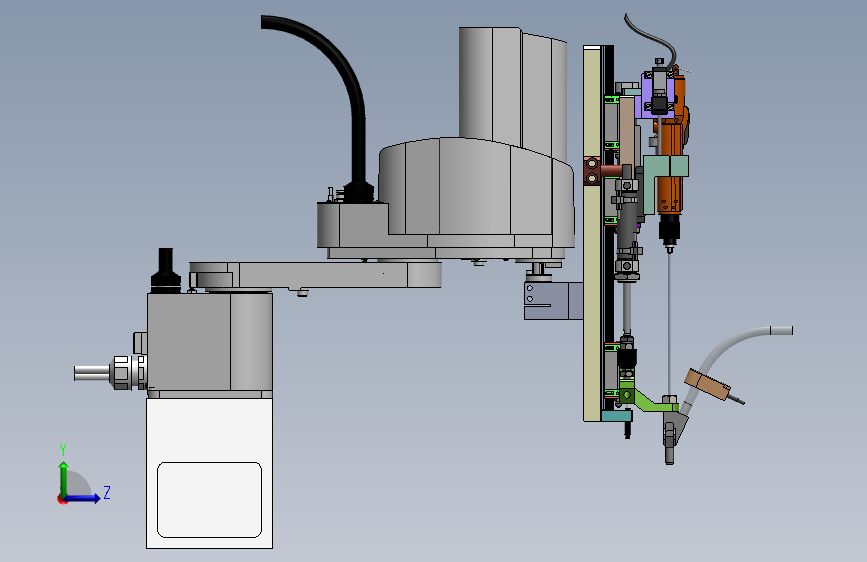Select the gray bracket joining robot to plate

[553, 301]
